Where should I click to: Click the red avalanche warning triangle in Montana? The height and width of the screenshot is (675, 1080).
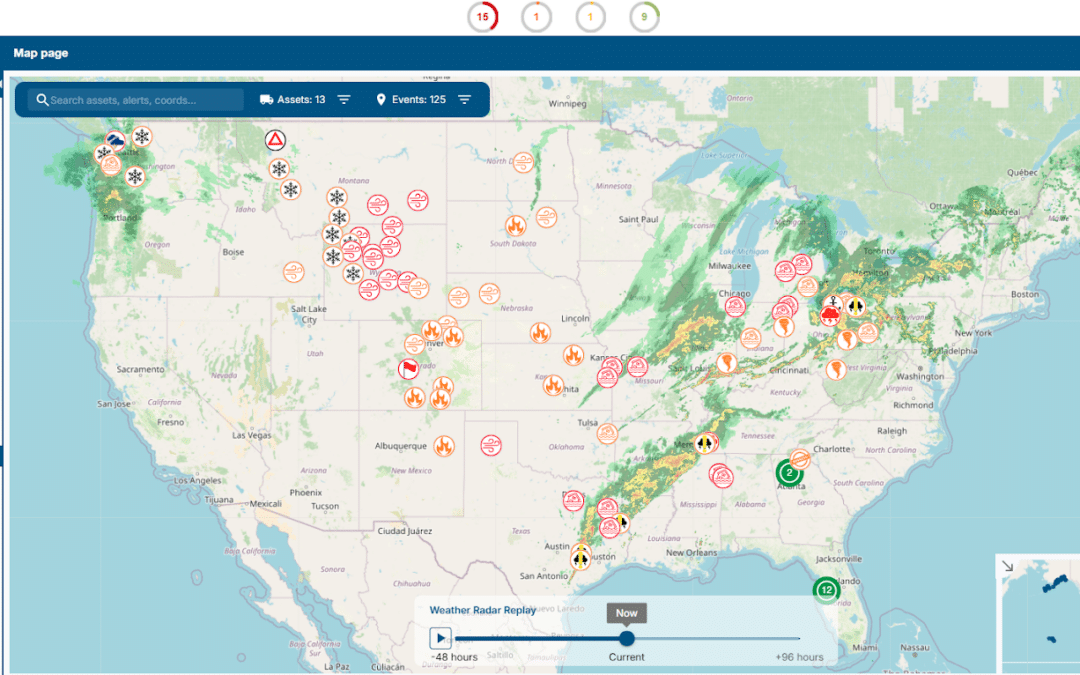[275, 140]
